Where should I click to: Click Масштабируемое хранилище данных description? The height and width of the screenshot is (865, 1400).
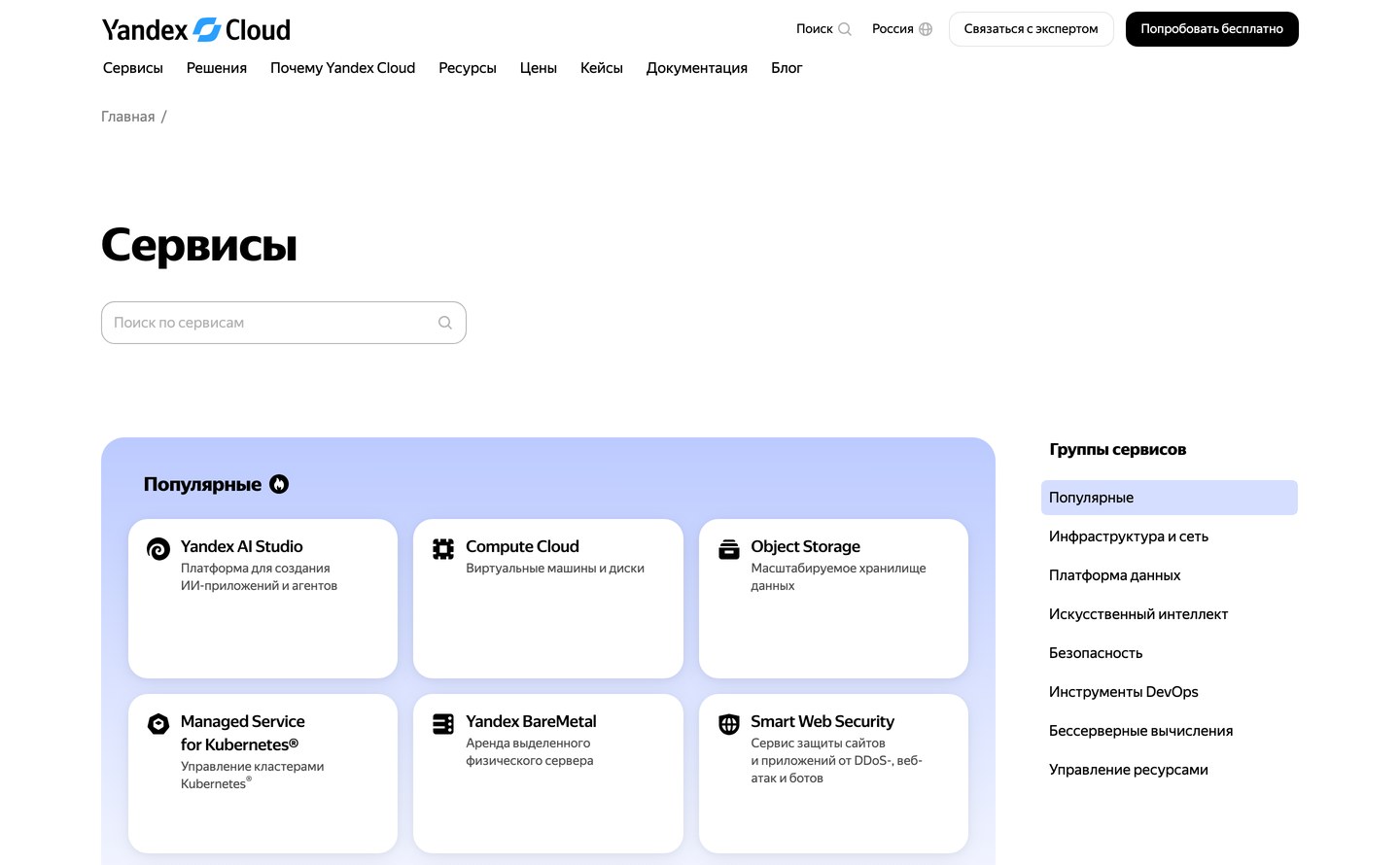(838, 577)
